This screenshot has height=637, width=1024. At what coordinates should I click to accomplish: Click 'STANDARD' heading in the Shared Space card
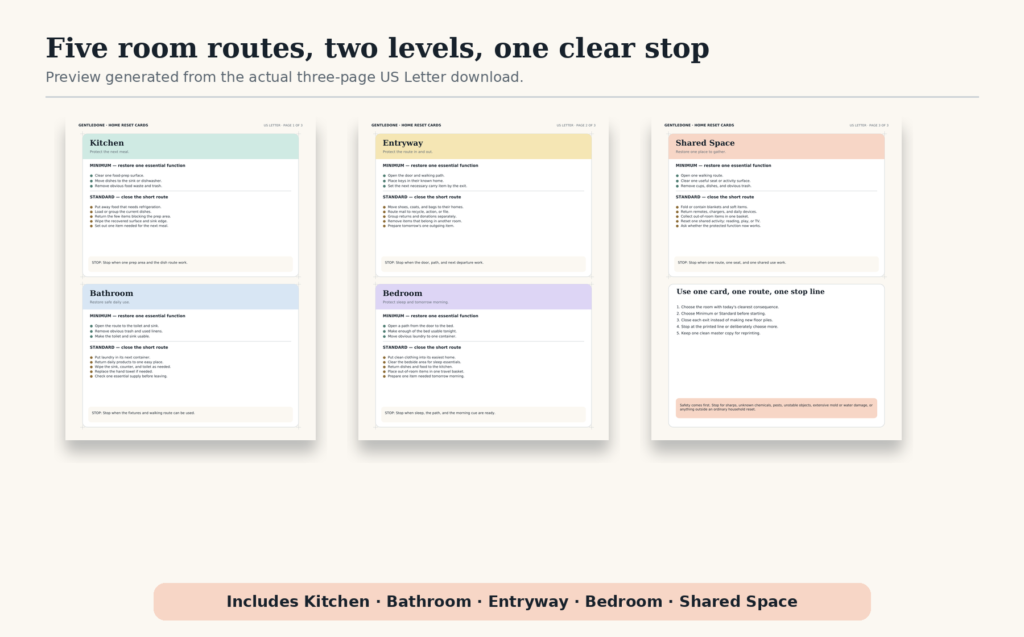tap(714, 197)
